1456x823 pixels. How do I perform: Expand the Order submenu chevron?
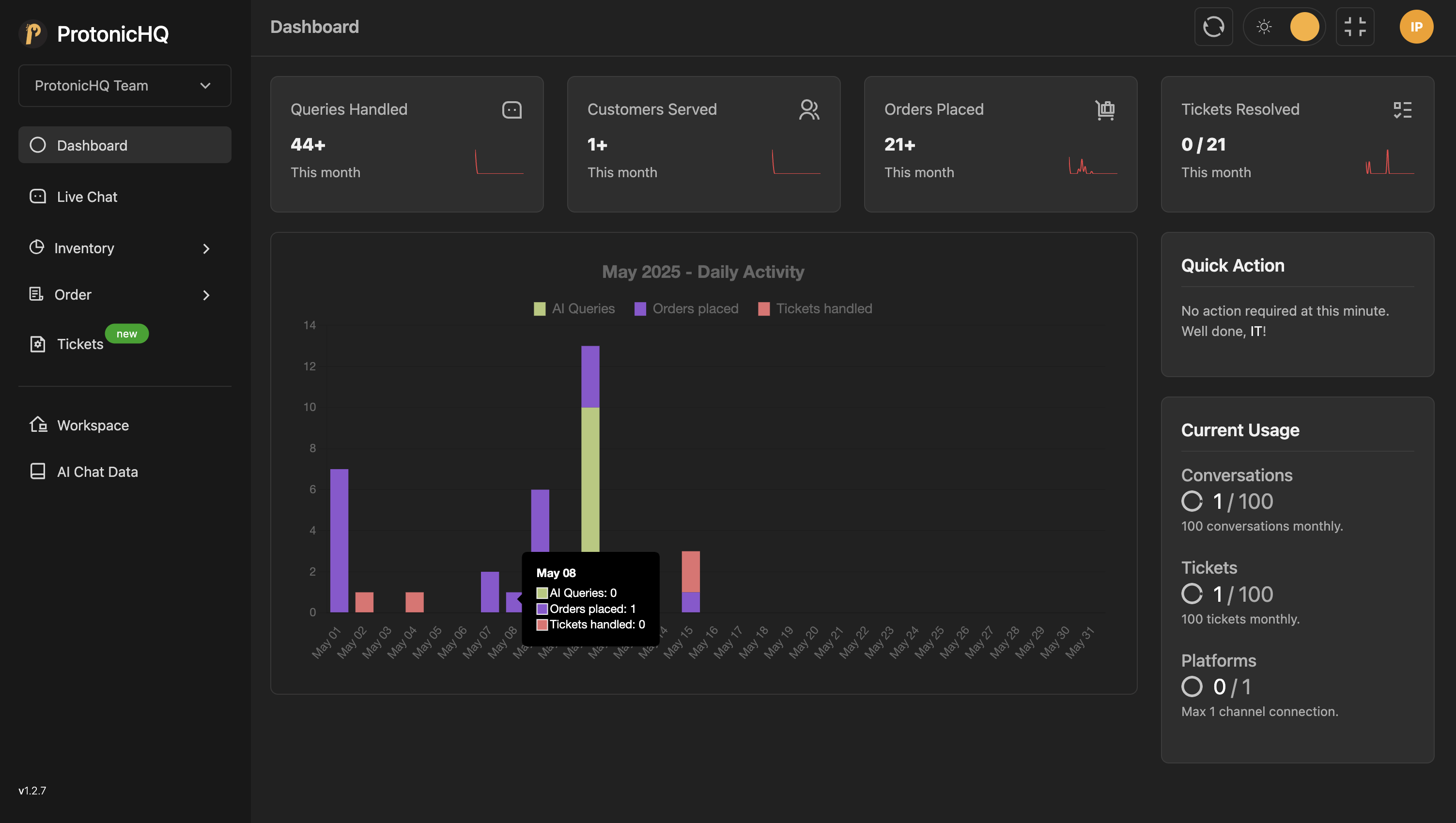(x=206, y=295)
